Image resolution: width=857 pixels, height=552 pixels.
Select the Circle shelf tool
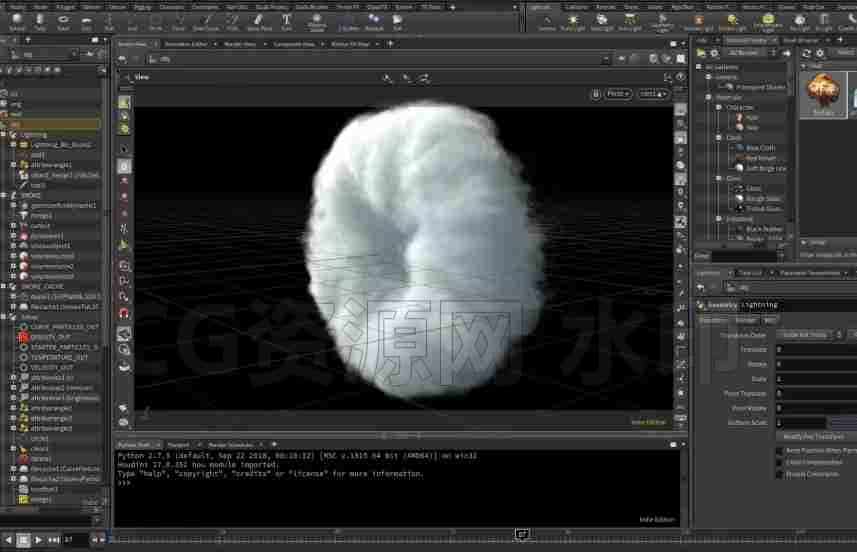[x=155, y=22]
